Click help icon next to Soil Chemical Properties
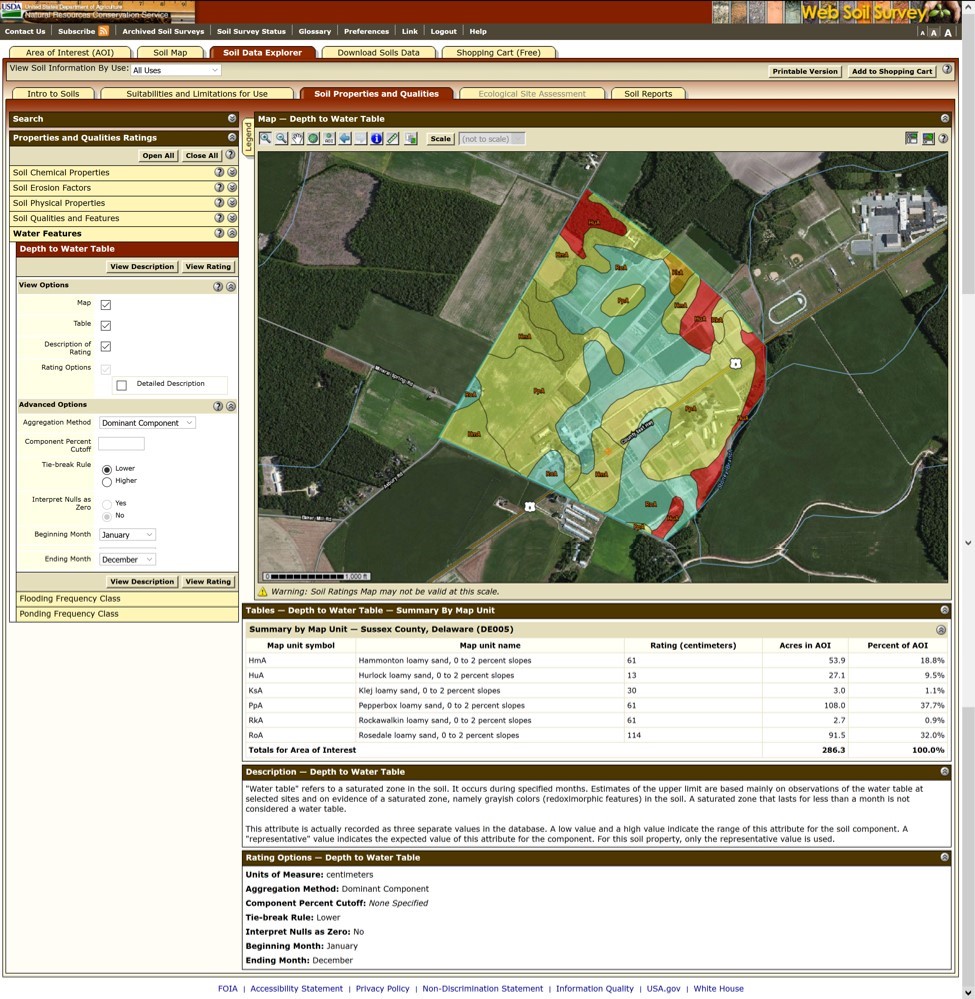The image size is (975, 999). pos(219,173)
